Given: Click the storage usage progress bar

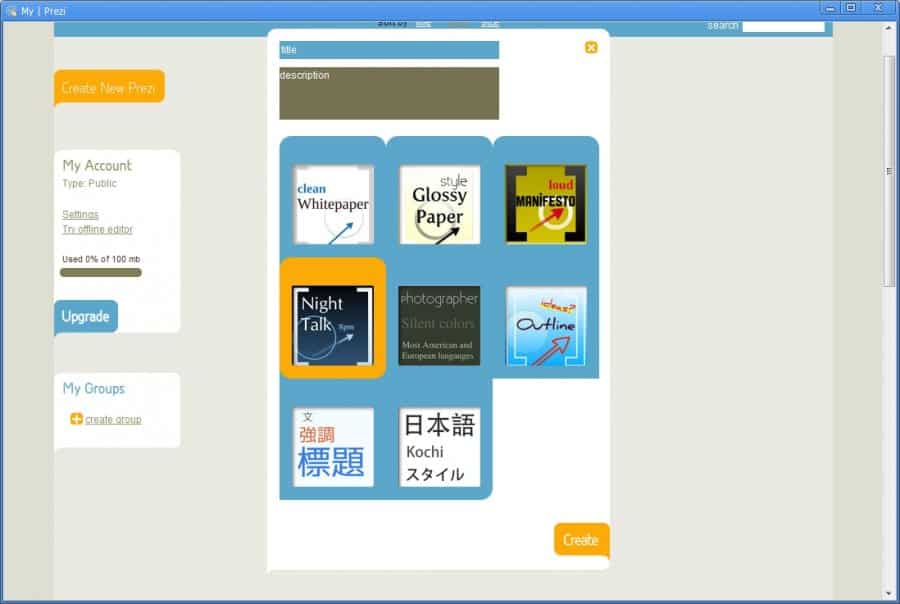Looking at the screenshot, I should (x=101, y=273).
